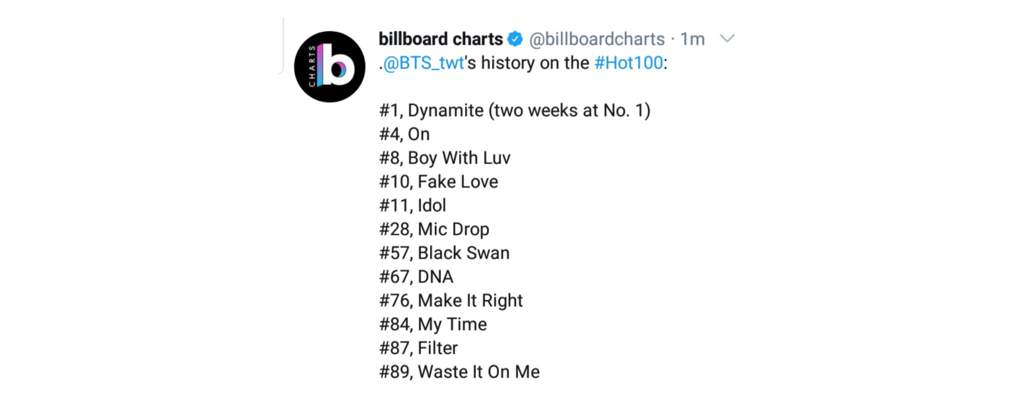Click the '#87, Filter' line
This screenshot has height=411, width=1024.
419,348
